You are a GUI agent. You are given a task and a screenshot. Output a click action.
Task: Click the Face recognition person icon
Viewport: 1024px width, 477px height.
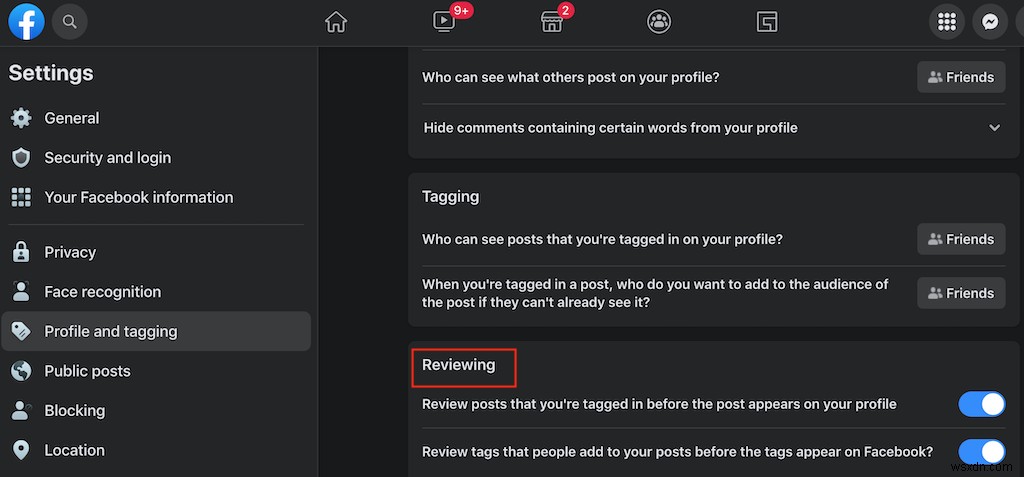pyautogui.click(x=22, y=292)
